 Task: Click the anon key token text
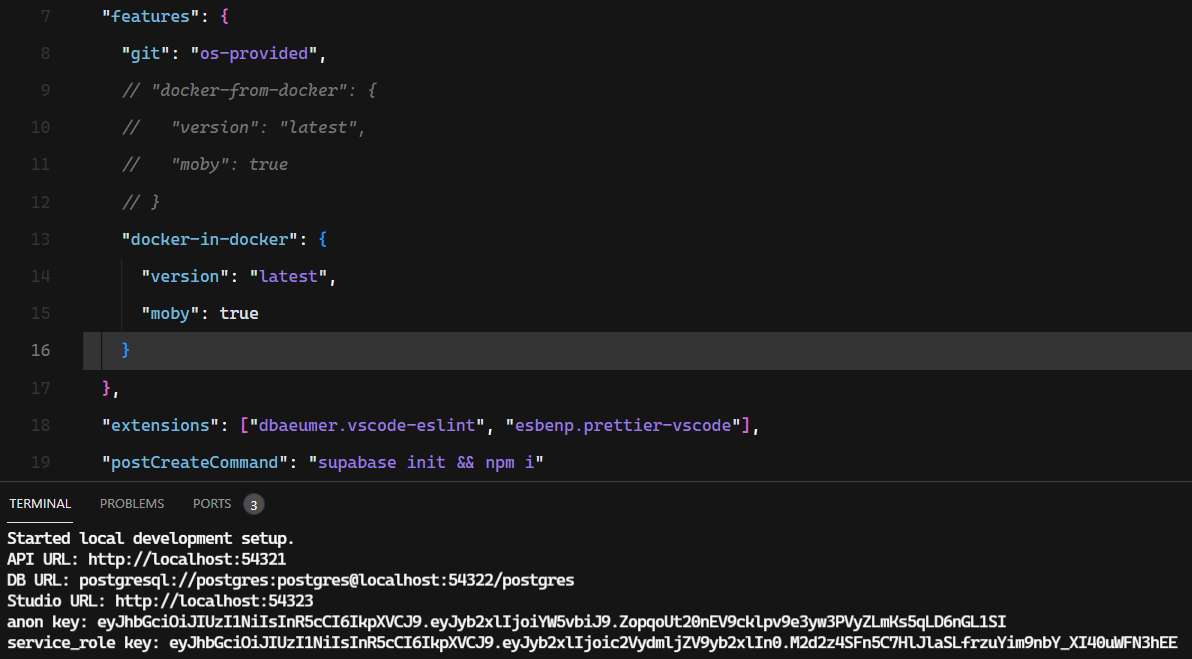click(x=552, y=622)
